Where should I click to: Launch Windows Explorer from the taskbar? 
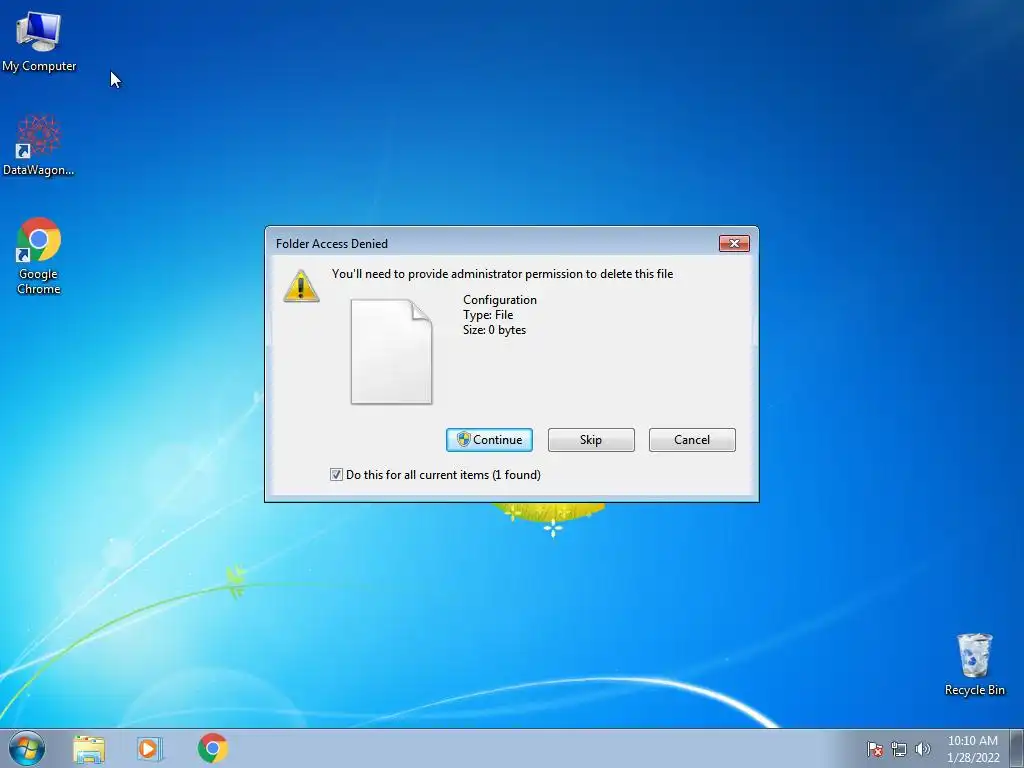tap(89, 749)
